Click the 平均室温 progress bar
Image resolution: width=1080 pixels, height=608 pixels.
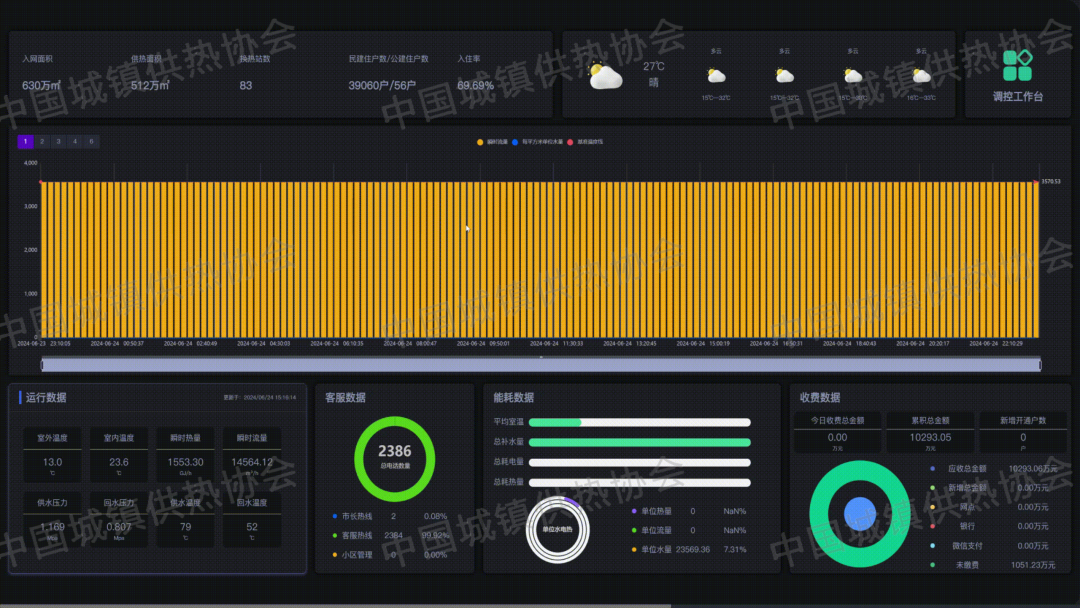click(x=639, y=422)
